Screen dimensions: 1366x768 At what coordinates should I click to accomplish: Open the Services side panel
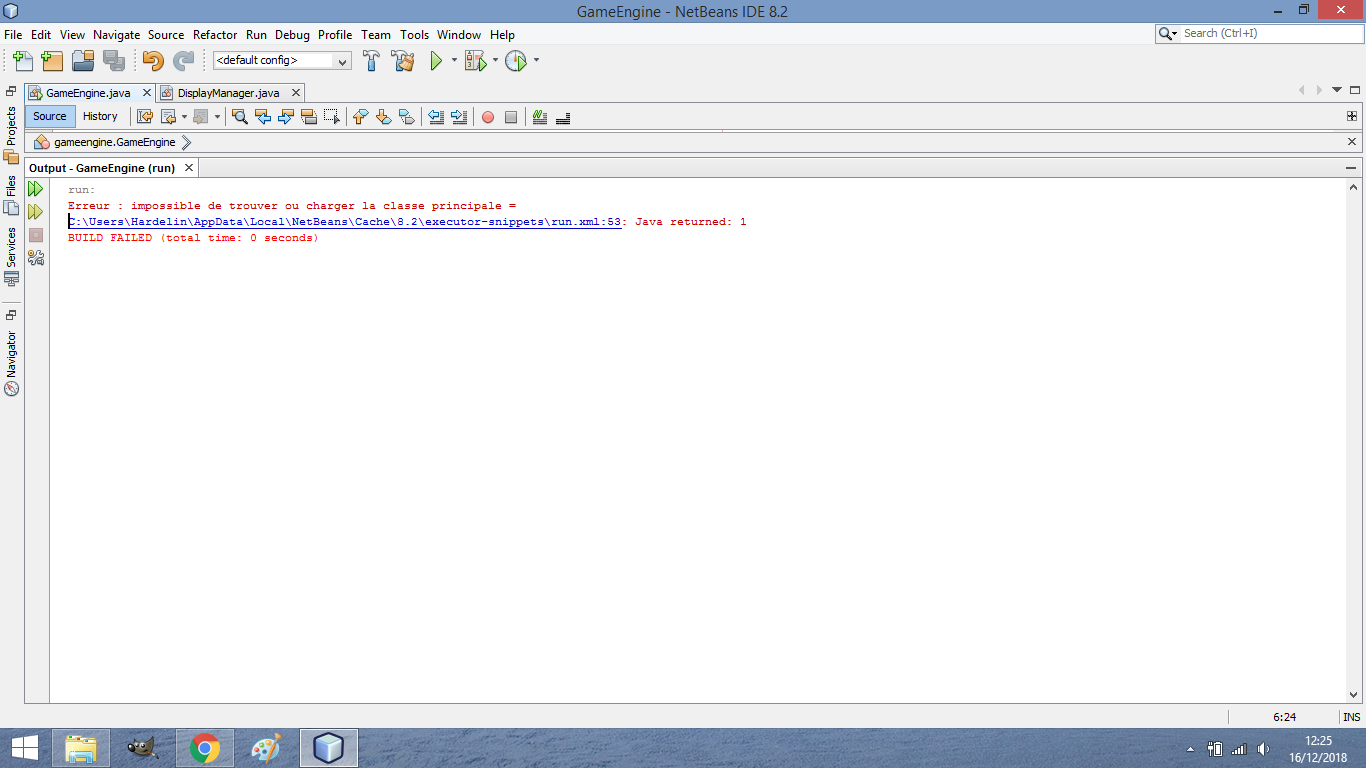coord(12,256)
